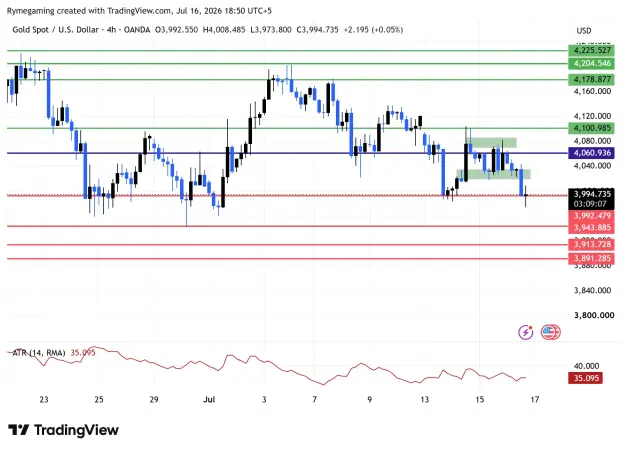Image resolution: width=625 pixels, height=451 pixels.
Task: Click the 3,992.479 red price label
Action: point(592,216)
